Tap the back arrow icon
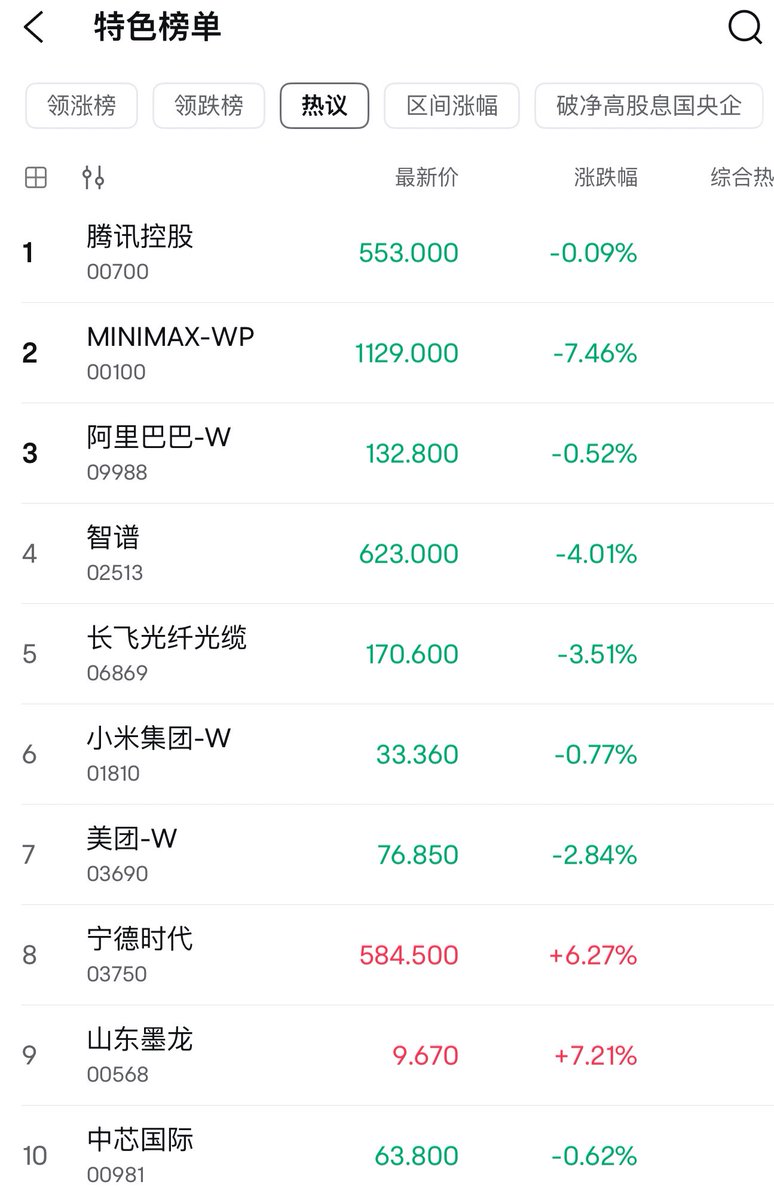 click(x=34, y=28)
